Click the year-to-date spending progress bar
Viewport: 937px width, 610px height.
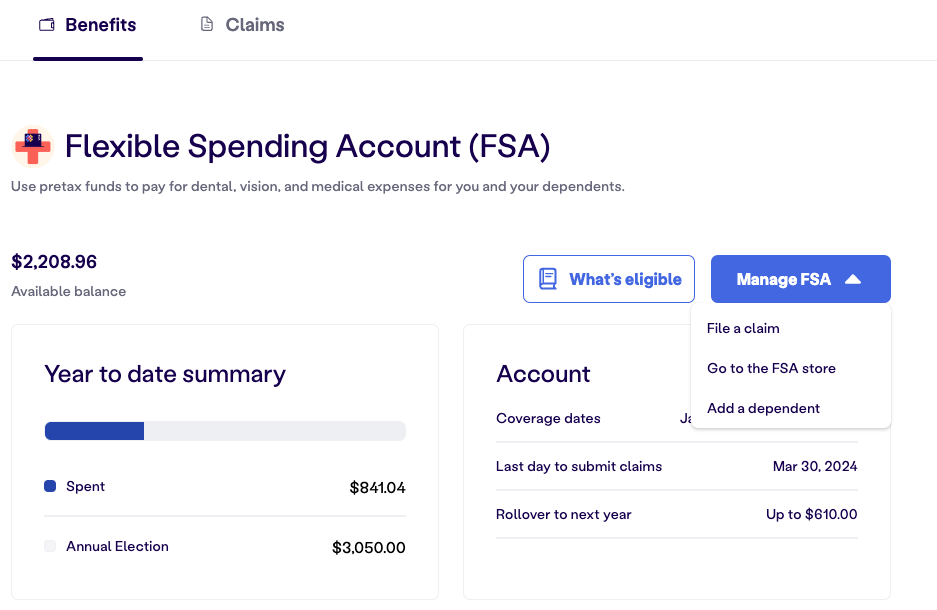tap(225, 431)
